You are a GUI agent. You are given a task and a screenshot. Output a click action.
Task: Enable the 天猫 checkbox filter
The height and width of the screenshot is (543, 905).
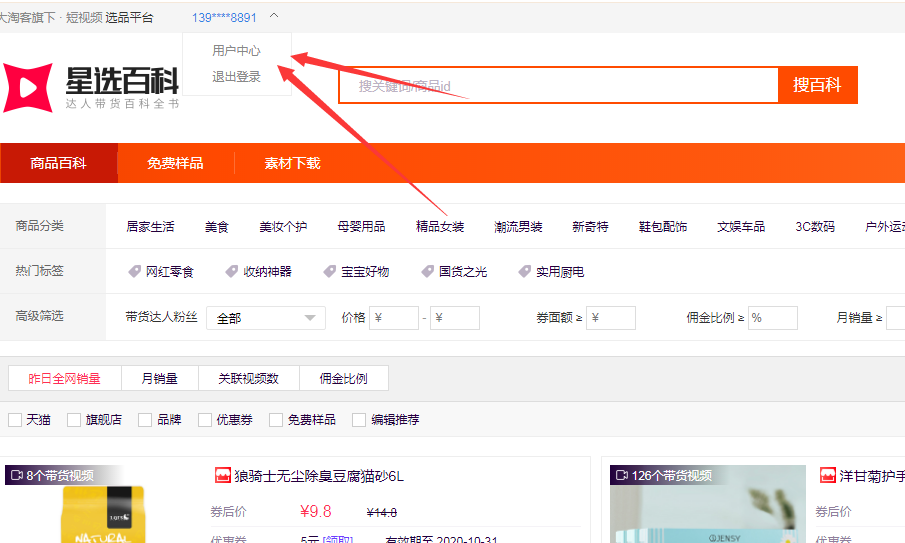[15, 420]
